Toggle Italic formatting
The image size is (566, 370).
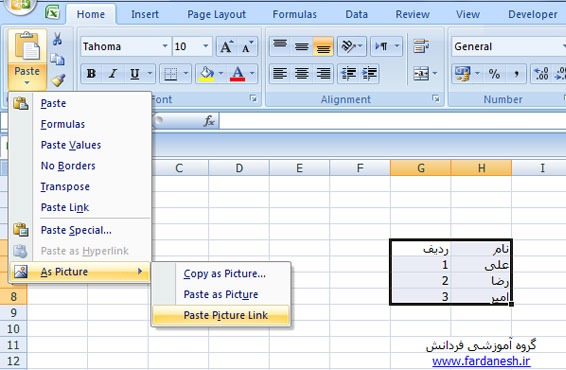pos(113,74)
